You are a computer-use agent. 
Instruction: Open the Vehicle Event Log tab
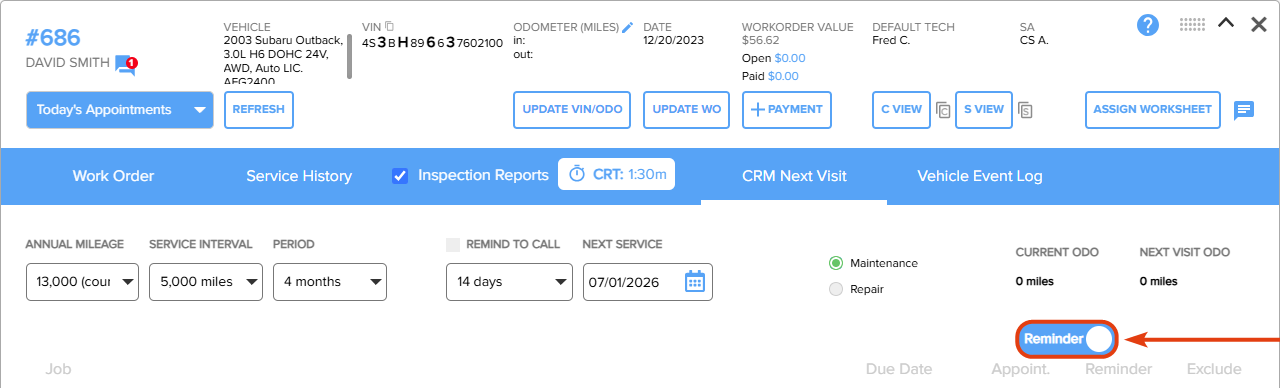980,176
